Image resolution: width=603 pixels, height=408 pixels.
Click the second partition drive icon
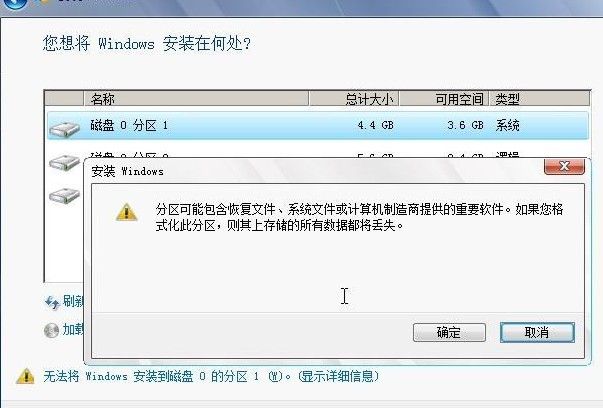pyautogui.click(x=64, y=162)
